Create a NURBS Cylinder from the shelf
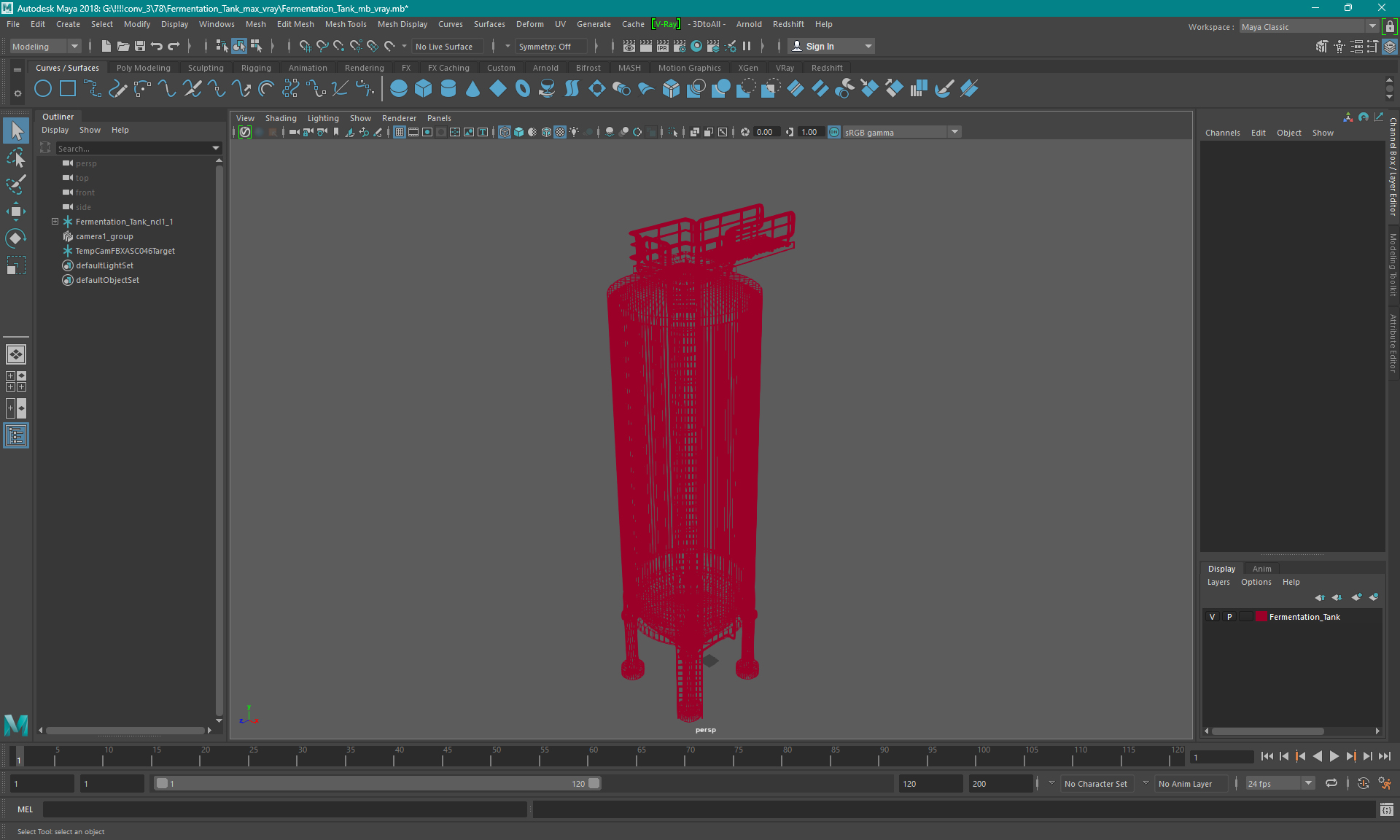Image resolution: width=1400 pixels, height=840 pixels. point(448,89)
